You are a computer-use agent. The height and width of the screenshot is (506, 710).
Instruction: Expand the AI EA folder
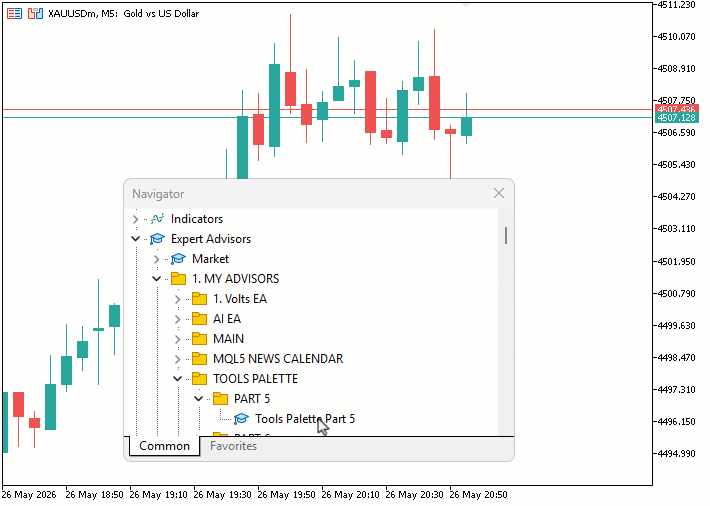point(178,319)
